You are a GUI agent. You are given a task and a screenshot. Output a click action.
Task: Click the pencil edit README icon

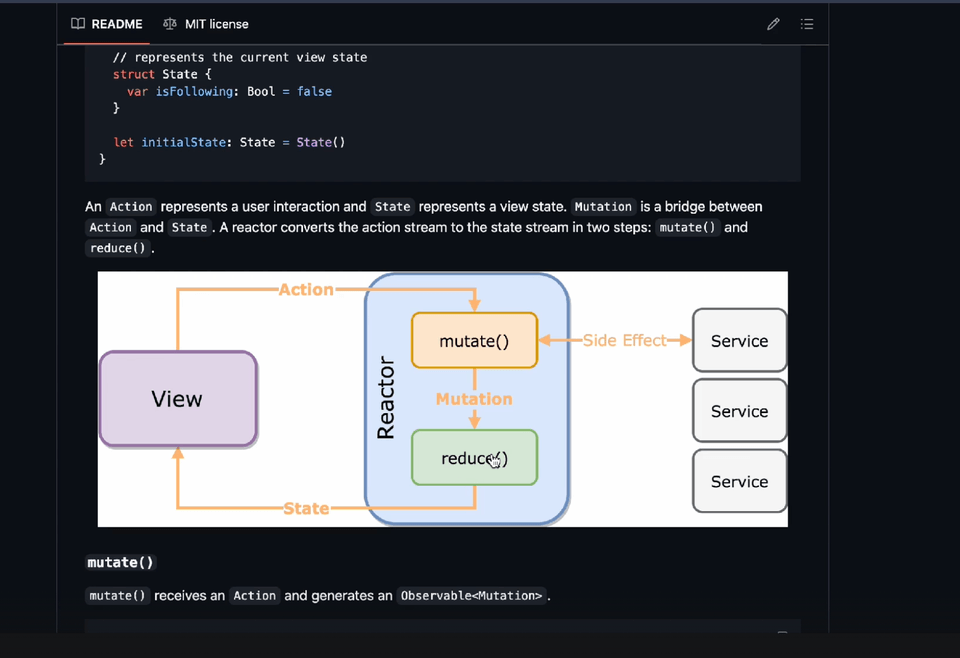coord(773,24)
